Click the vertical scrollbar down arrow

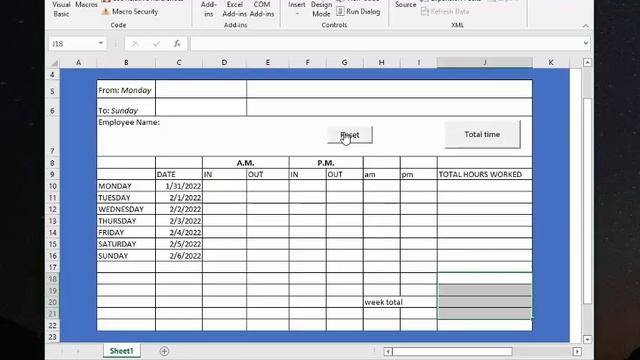(x=587, y=339)
